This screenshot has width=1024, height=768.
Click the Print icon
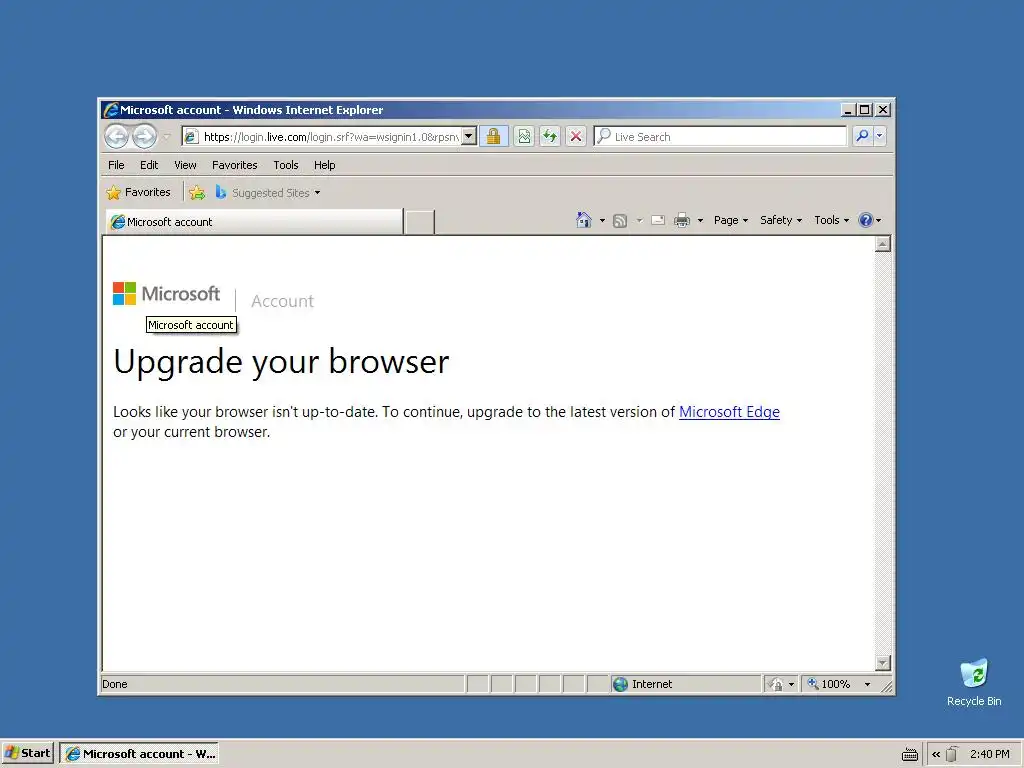[682, 220]
